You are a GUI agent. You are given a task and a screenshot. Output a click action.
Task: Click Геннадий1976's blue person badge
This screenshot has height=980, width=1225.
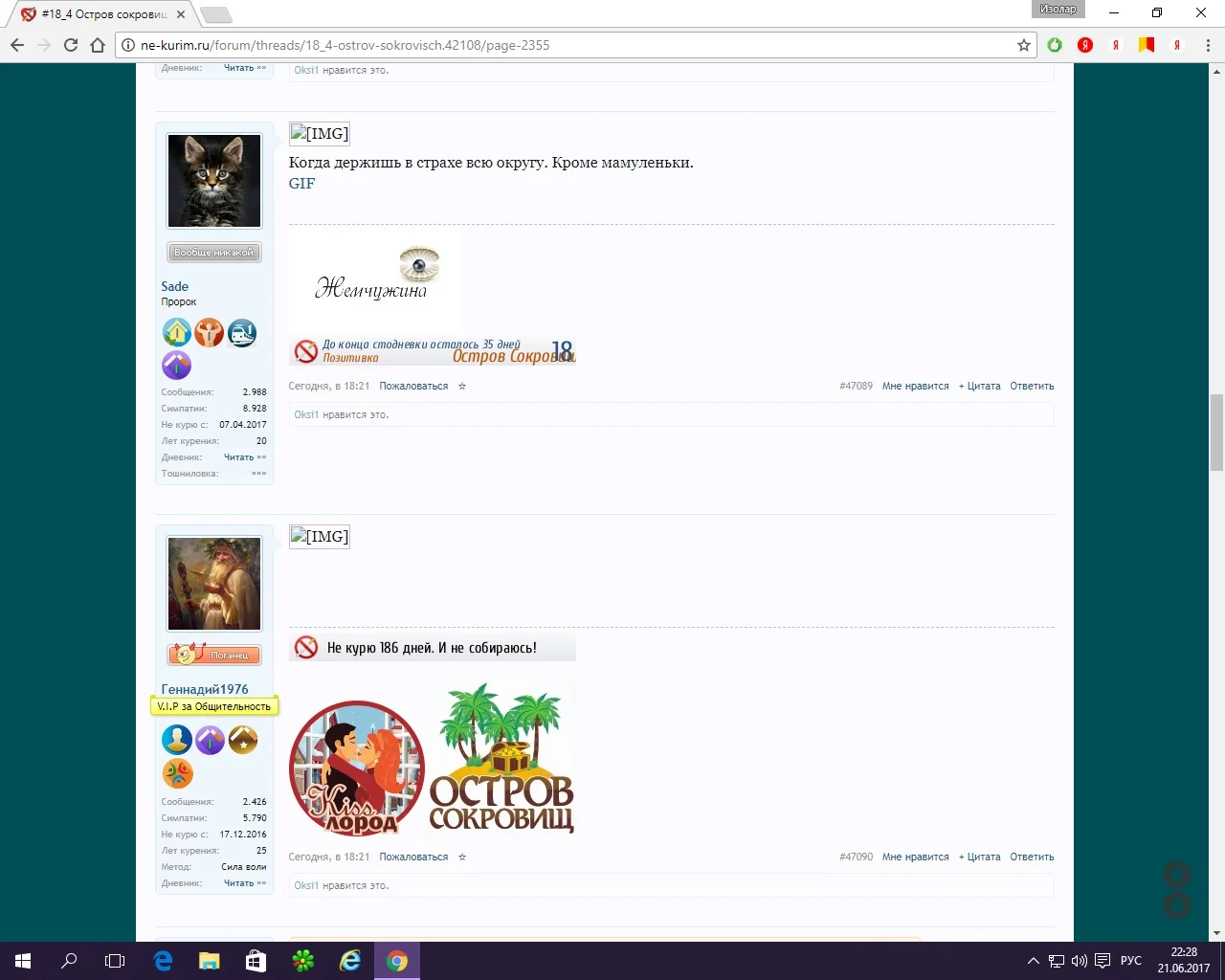(x=176, y=740)
